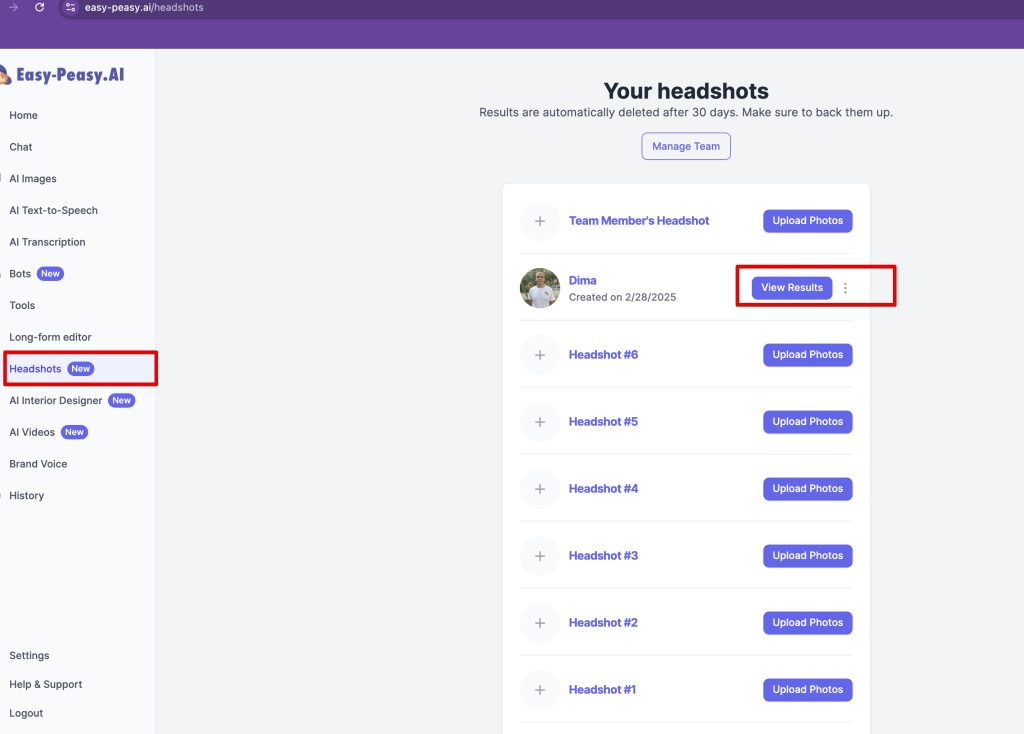
Task: Click the plus icon next to Headshot #1
Action: point(540,690)
